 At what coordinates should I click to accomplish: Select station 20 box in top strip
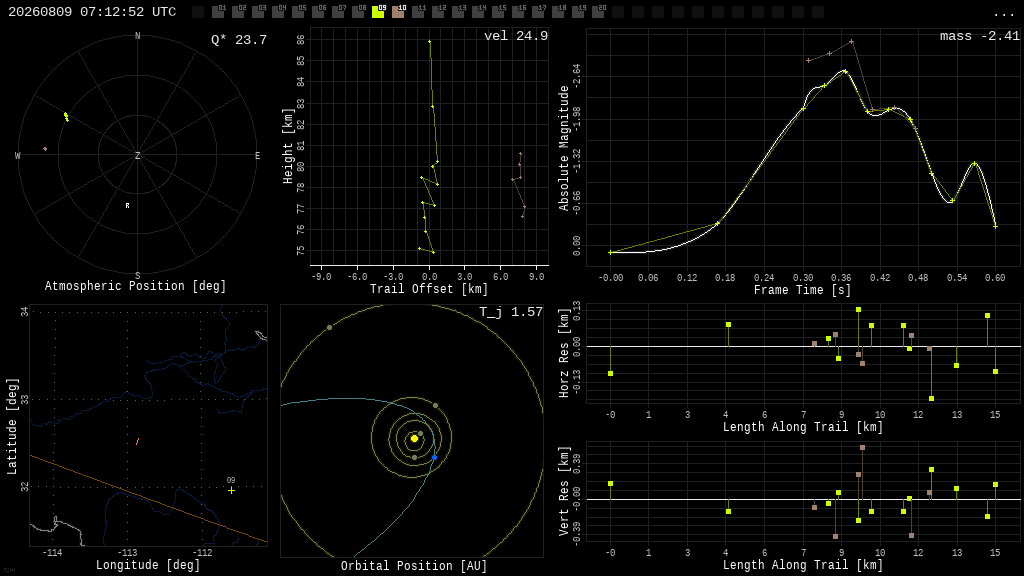coord(598,12)
